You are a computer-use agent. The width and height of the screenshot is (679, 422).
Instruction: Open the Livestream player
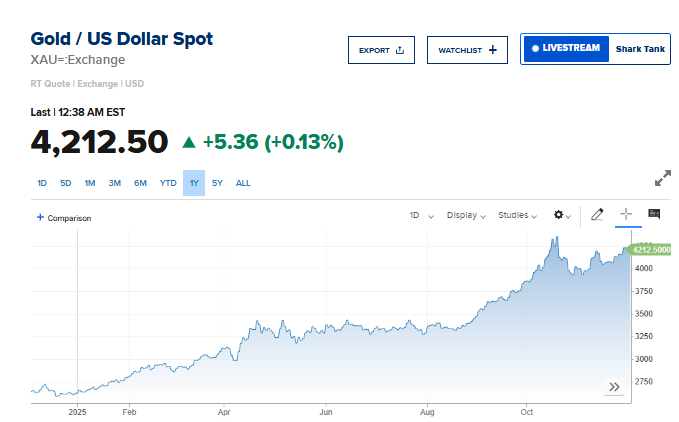[565, 48]
